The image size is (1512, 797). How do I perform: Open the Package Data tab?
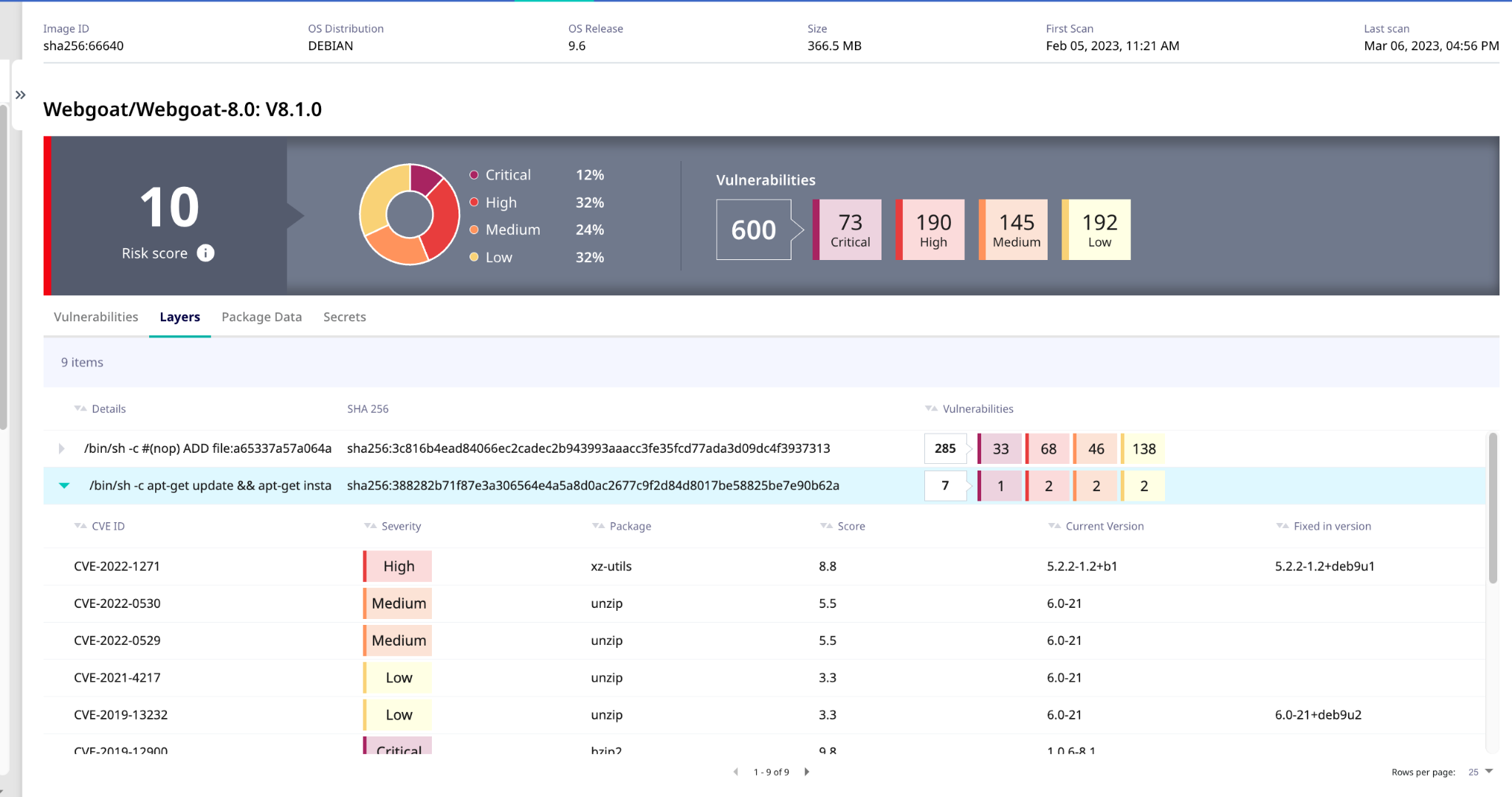pyautogui.click(x=261, y=317)
